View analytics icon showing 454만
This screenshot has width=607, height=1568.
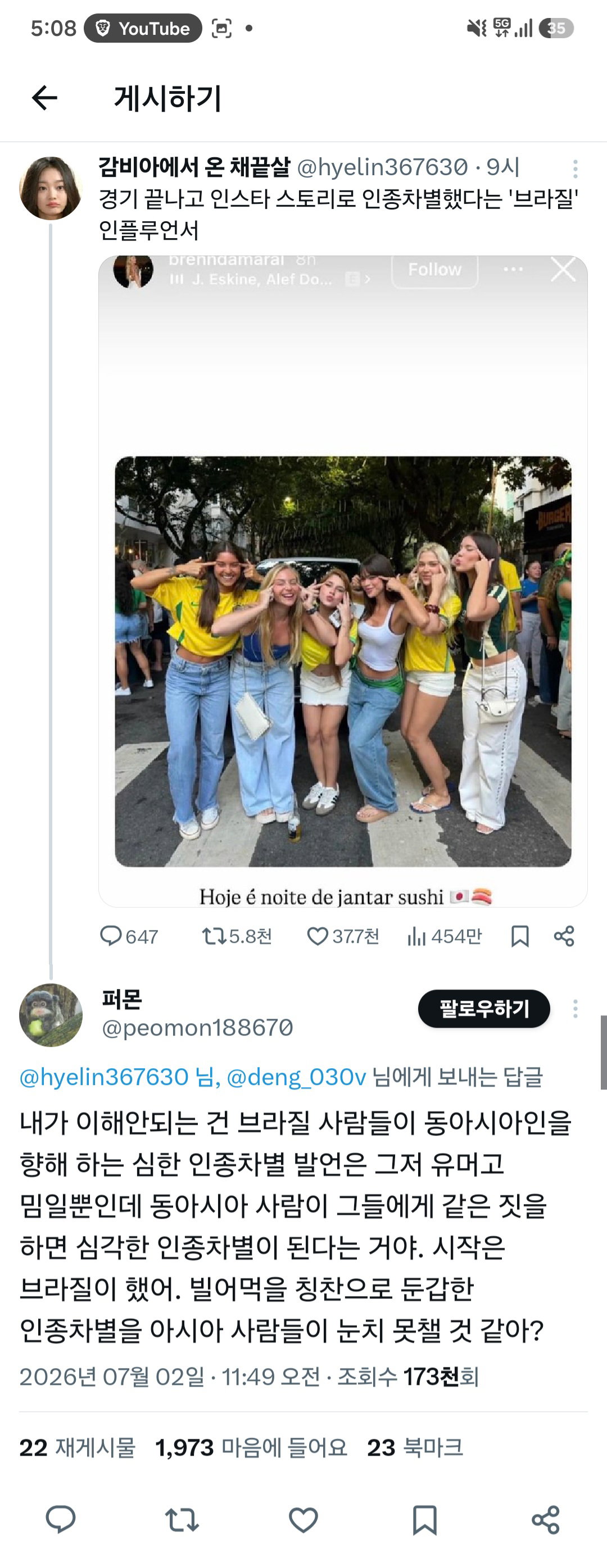[443, 936]
